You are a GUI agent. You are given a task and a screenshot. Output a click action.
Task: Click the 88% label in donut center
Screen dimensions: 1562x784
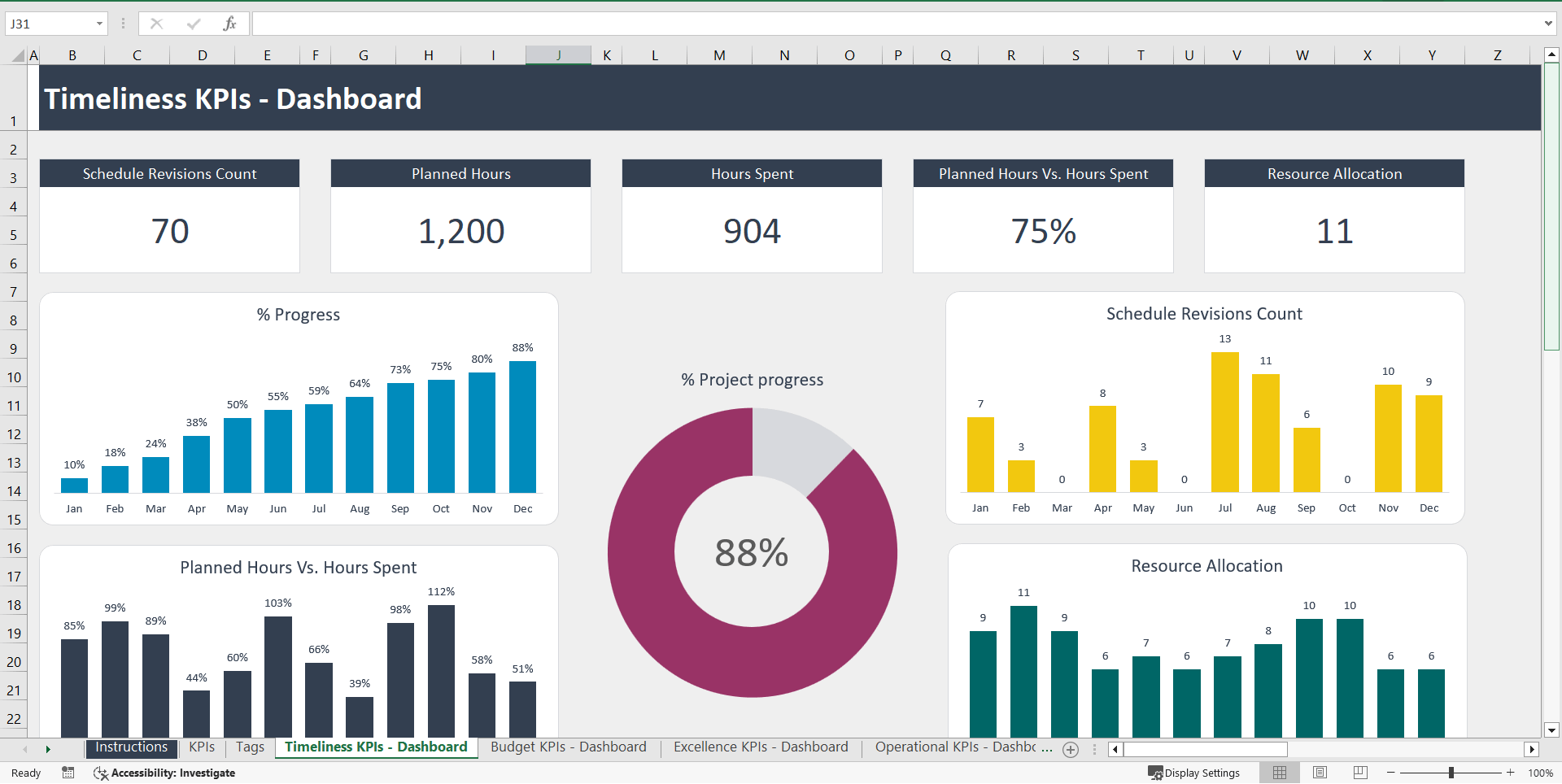752,553
